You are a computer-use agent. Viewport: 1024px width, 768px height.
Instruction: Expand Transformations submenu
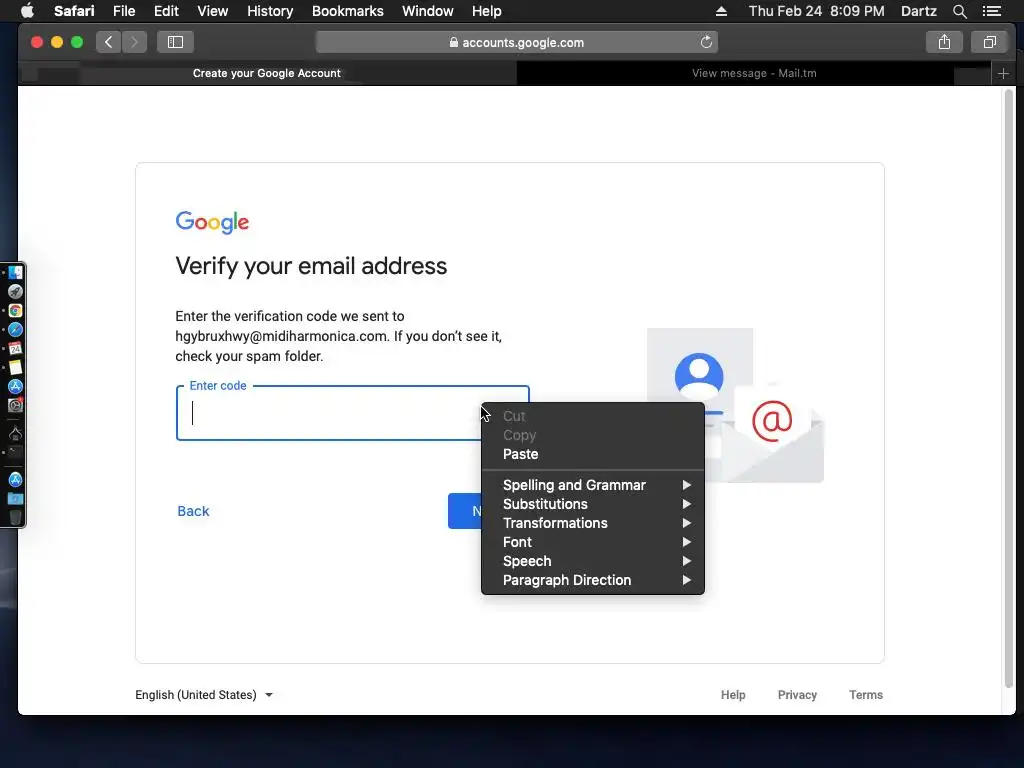(x=593, y=522)
